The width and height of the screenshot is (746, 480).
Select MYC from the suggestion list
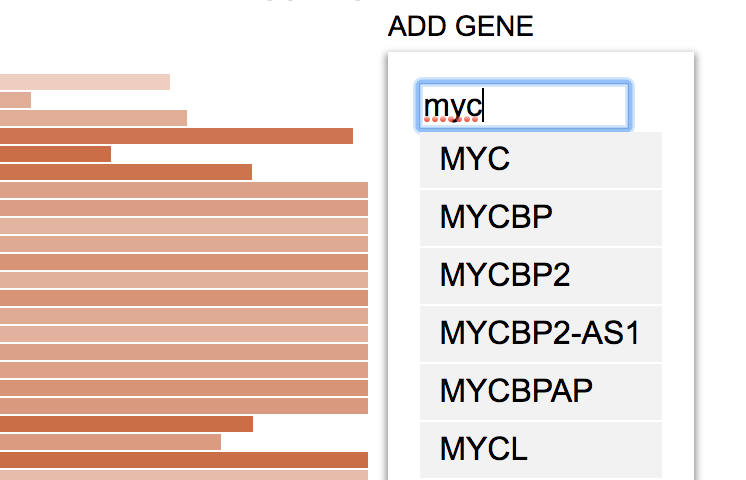coord(540,160)
